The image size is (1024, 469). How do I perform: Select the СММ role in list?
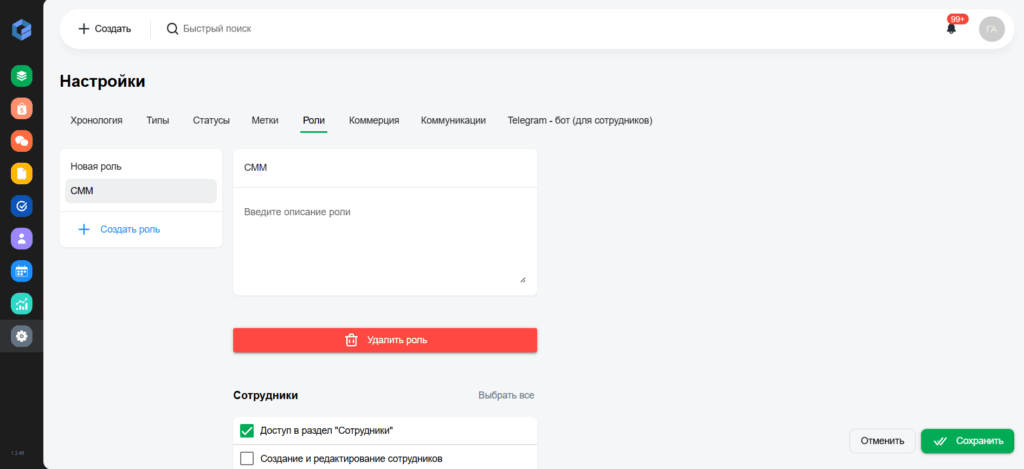click(140, 191)
